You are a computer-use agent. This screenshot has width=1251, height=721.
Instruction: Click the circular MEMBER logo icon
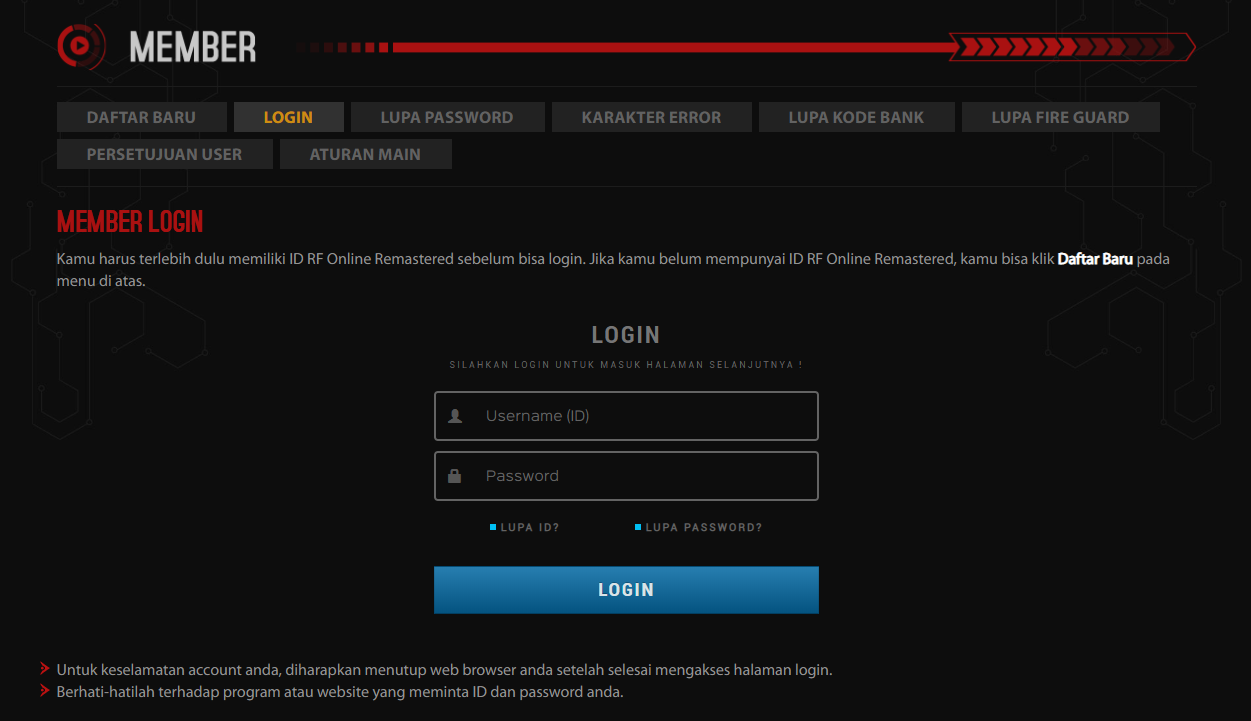(x=83, y=46)
